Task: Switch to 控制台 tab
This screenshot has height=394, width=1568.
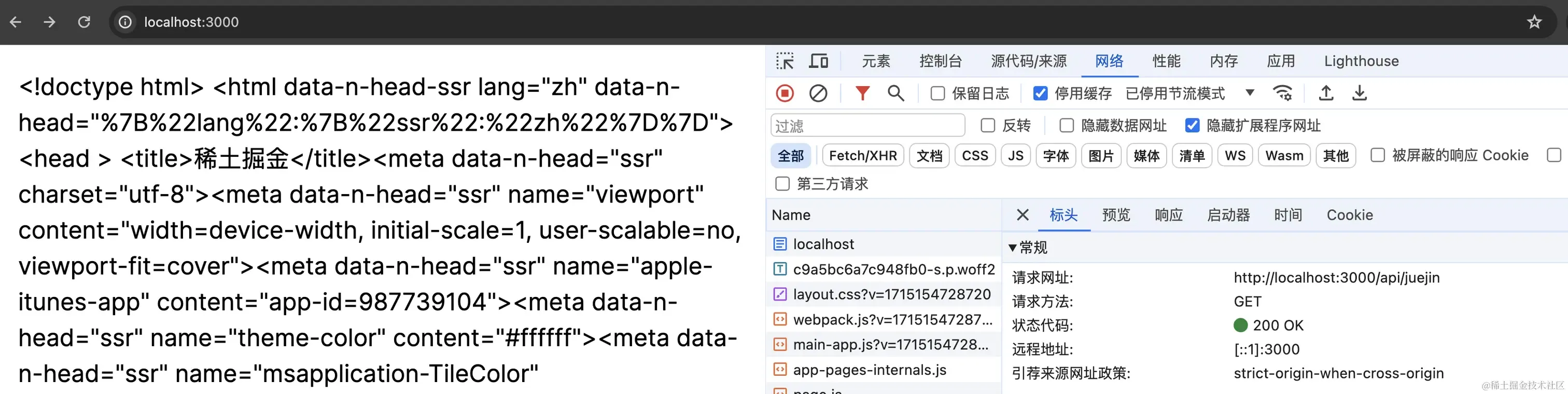Action: click(941, 61)
